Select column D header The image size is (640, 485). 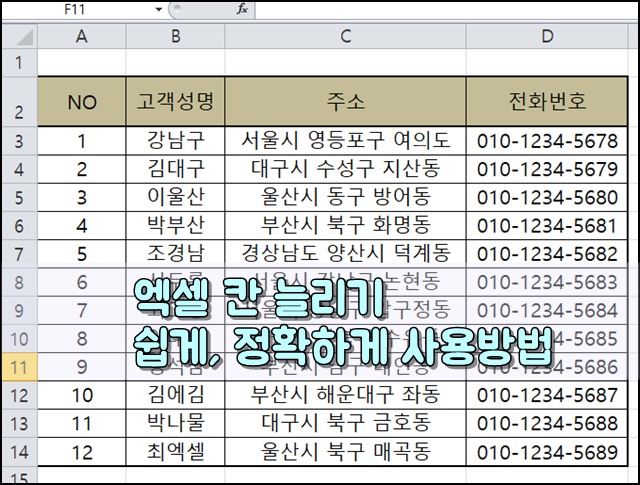pos(547,36)
